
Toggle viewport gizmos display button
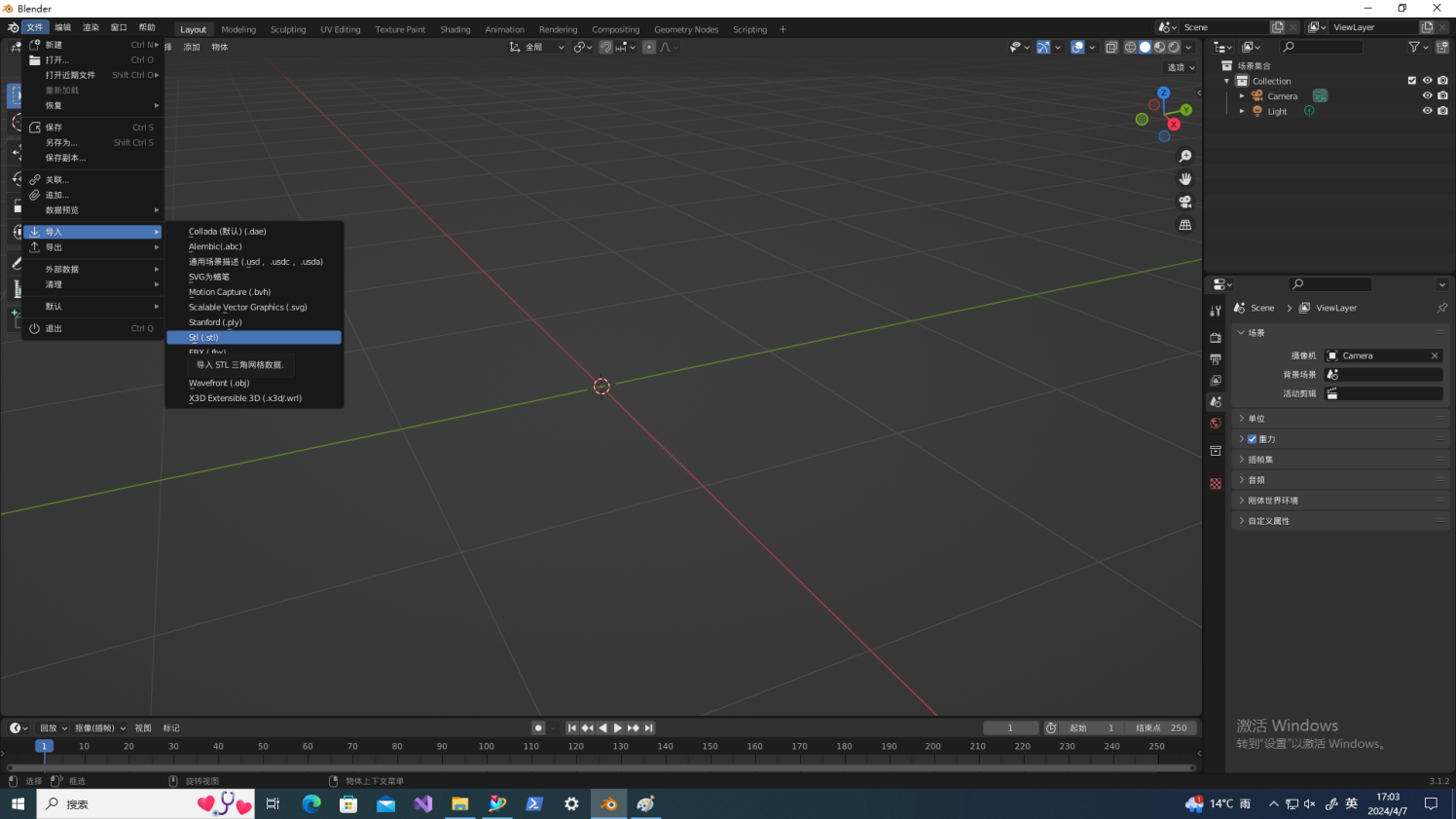[x=1043, y=47]
